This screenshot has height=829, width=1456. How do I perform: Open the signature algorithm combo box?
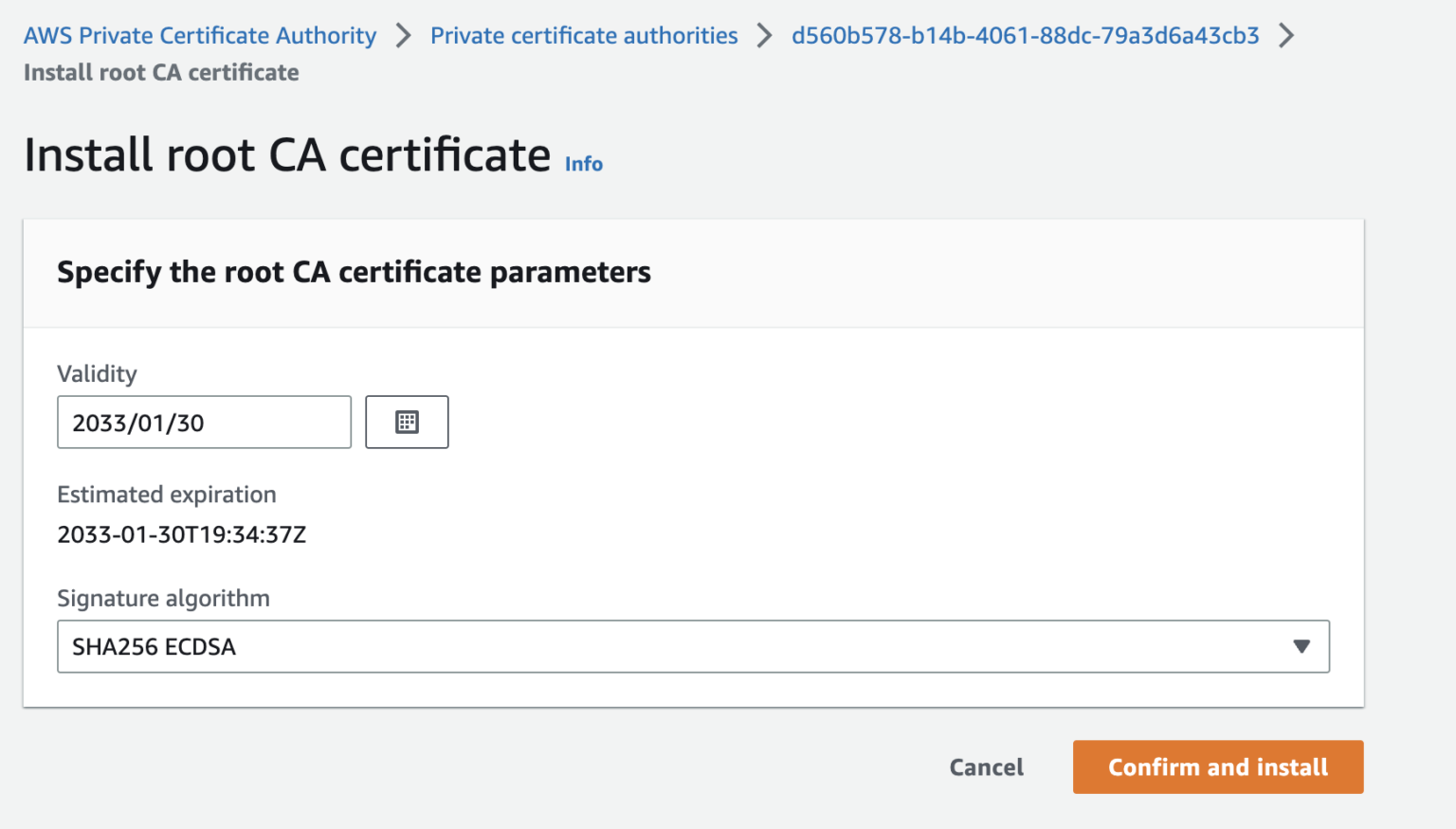[x=694, y=646]
